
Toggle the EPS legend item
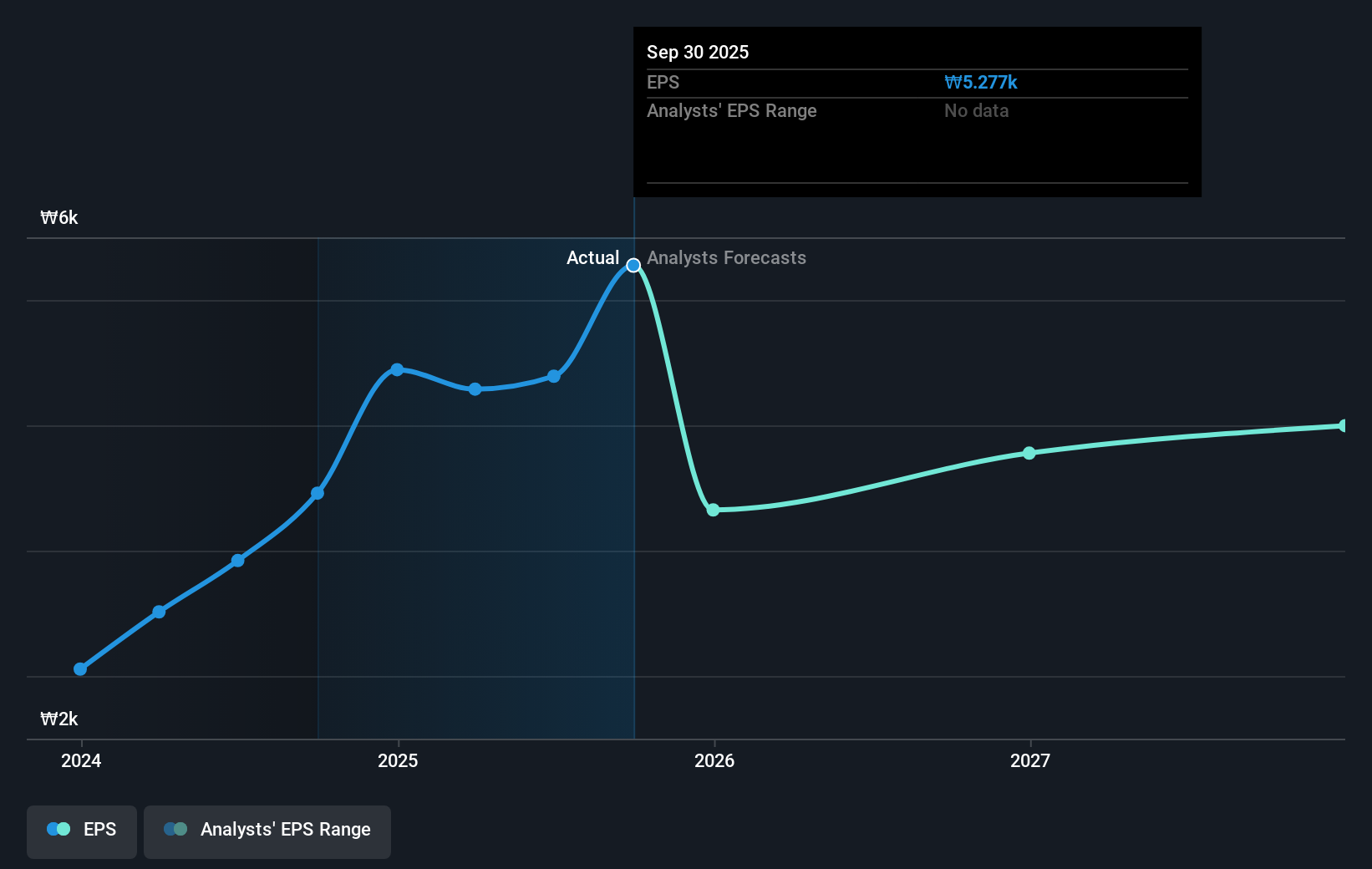click(81, 831)
